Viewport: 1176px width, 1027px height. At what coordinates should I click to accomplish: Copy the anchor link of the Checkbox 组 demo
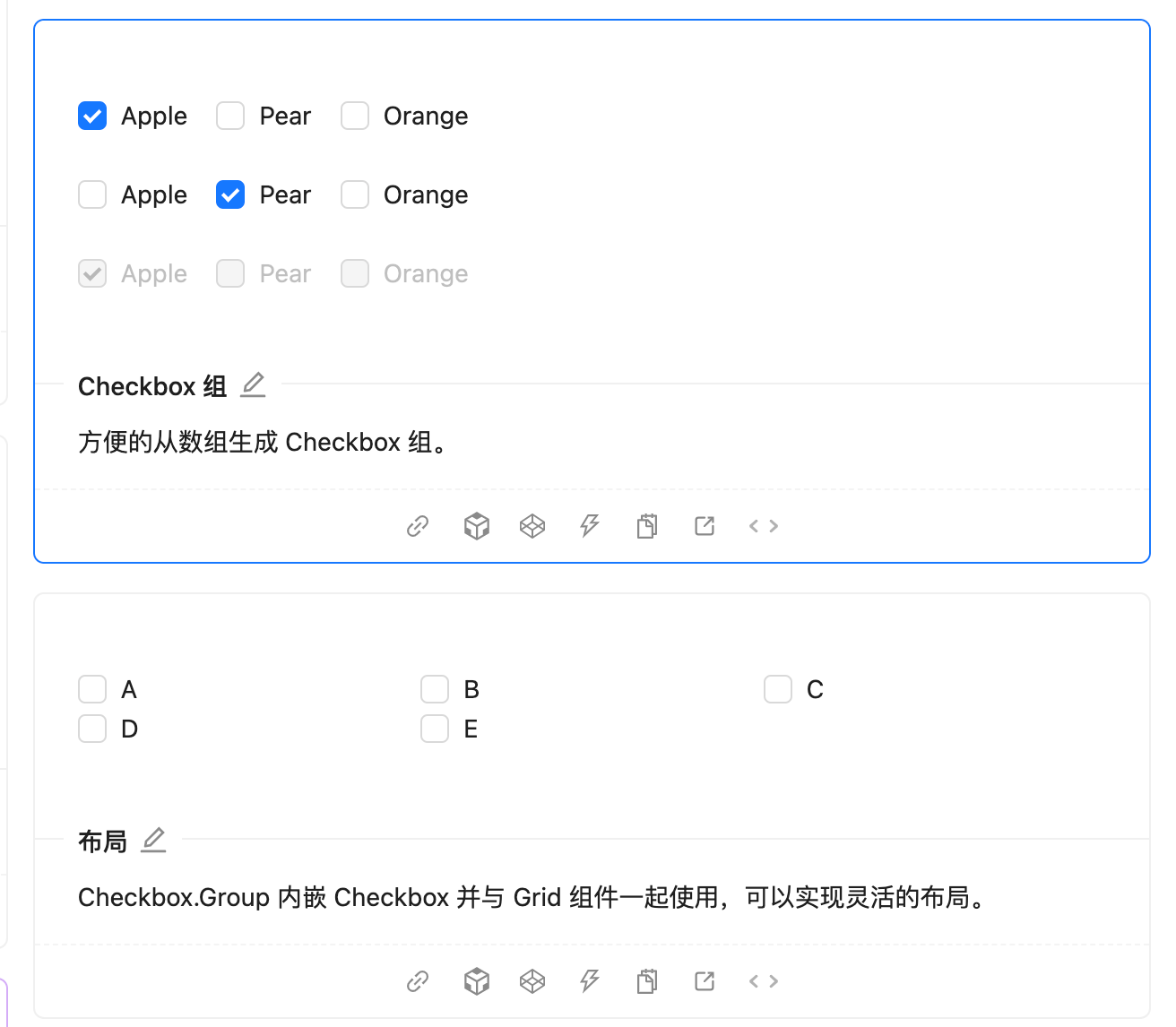pyautogui.click(x=417, y=526)
